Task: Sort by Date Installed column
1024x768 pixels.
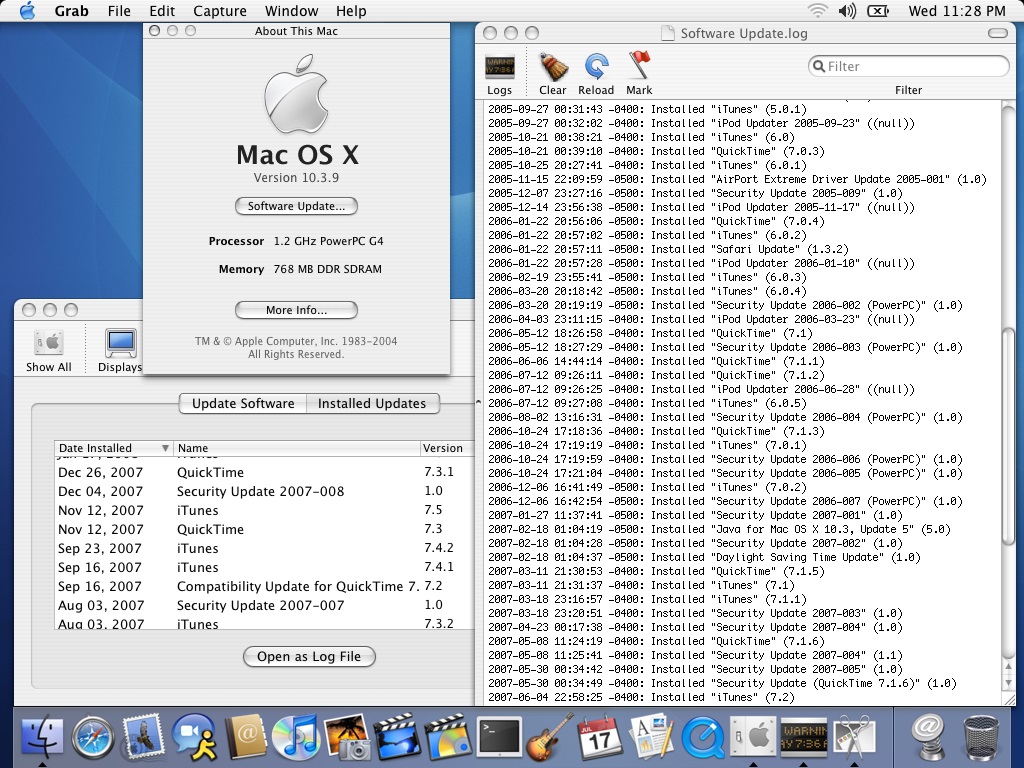Action: click(114, 448)
